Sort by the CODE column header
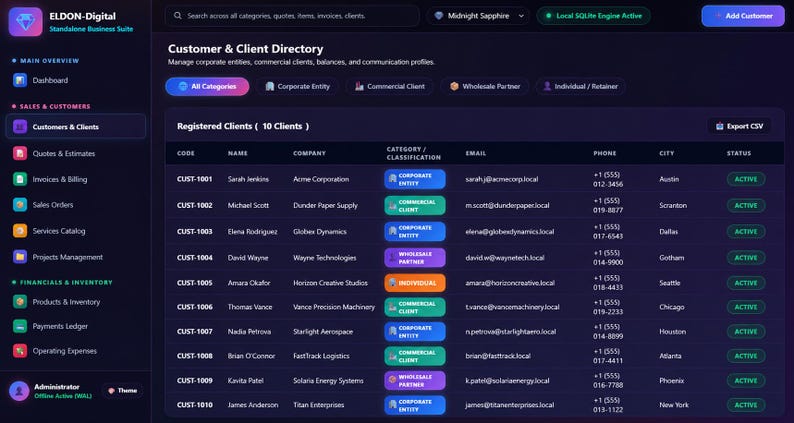This screenshot has height=423, width=794. (186, 153)
